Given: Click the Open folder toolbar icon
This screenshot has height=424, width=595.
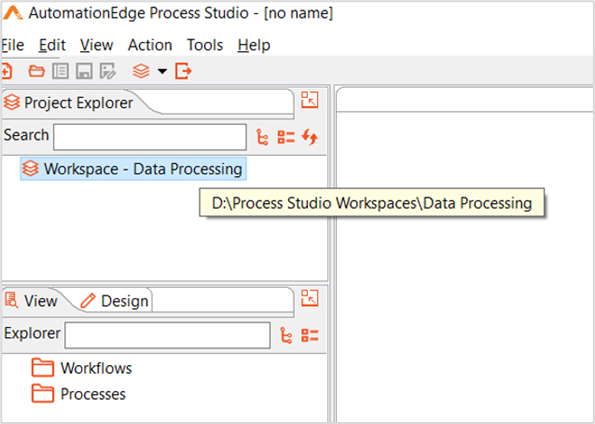Looking at the screenshot, I should pos(36,71).
